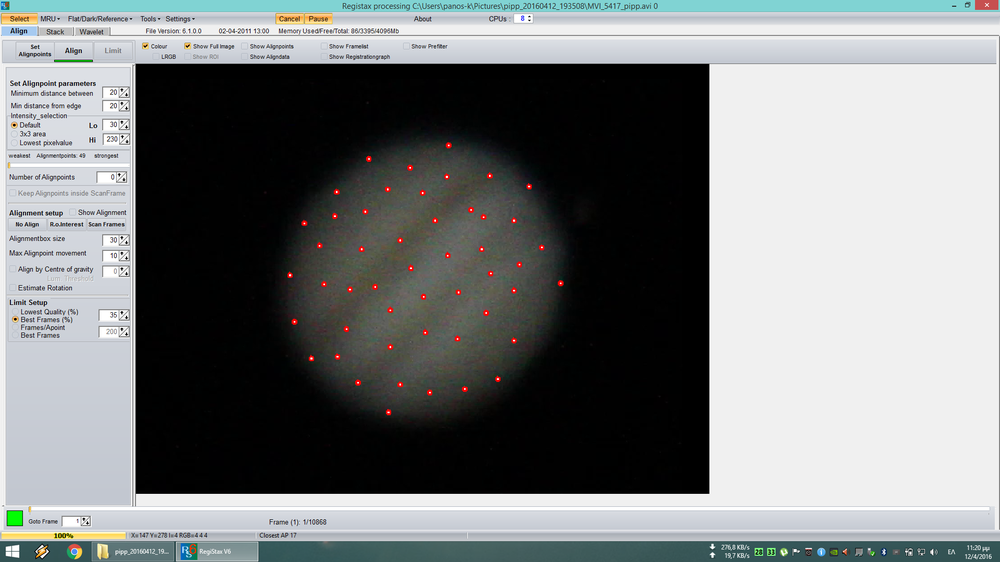Launch Google Chrome from the taskbar

click(75, 551)
